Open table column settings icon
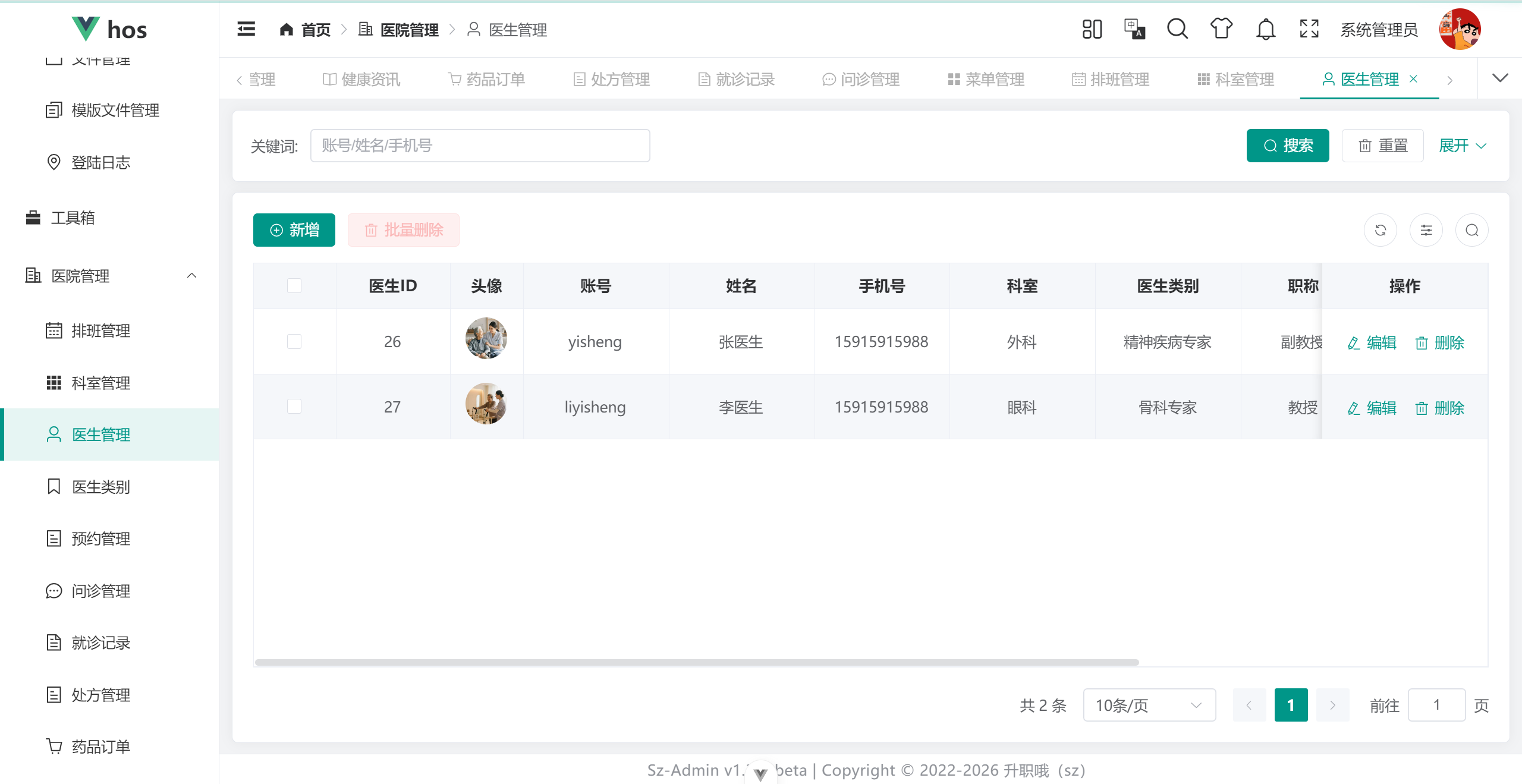 tap(1426, 230)
